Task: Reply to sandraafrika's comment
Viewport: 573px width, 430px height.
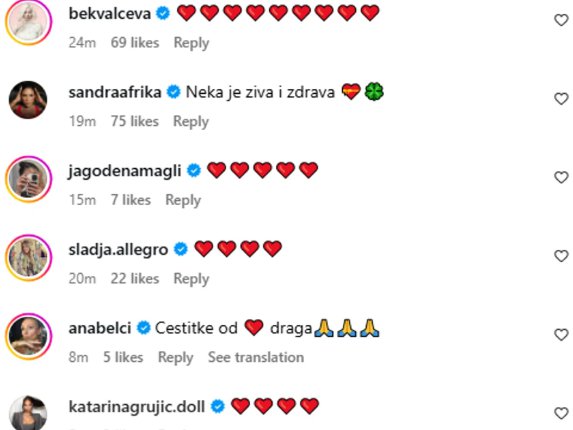Action: [191, 121]
